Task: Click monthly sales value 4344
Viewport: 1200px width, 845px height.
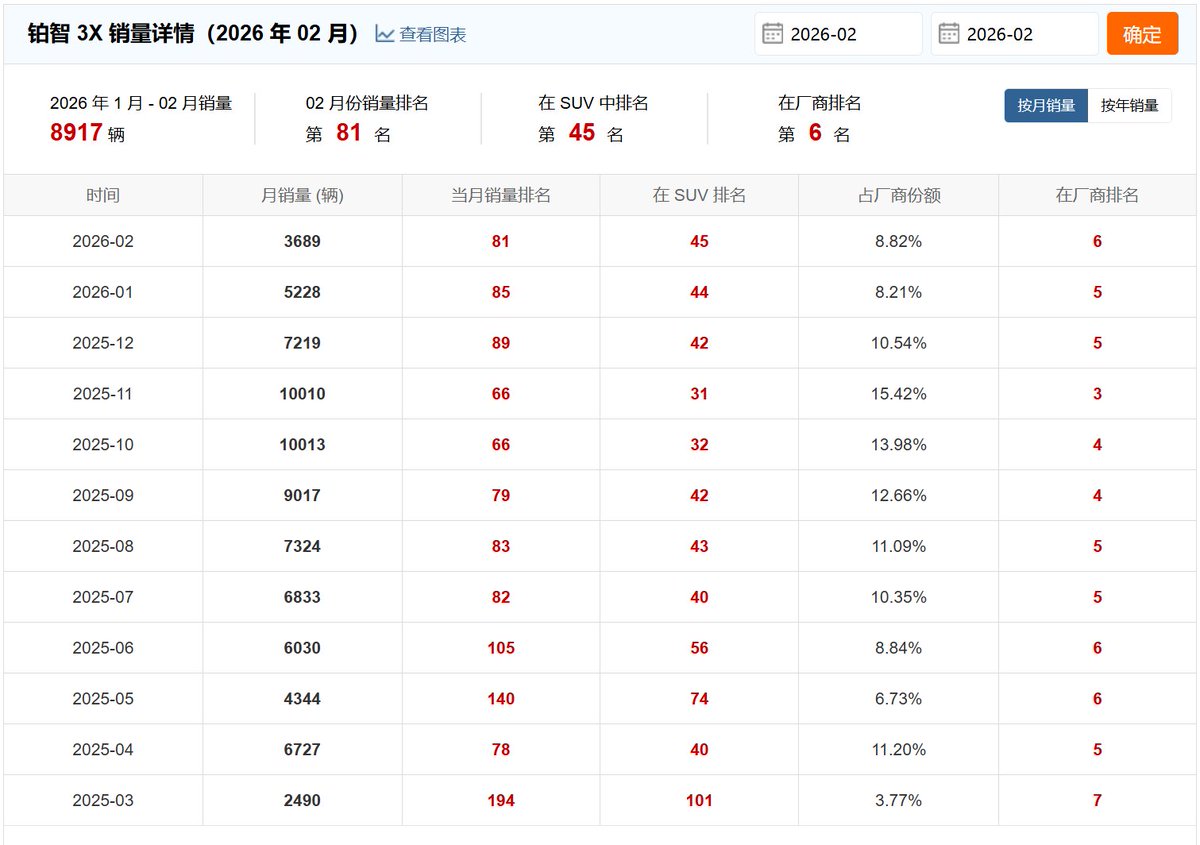Action: 302,699
